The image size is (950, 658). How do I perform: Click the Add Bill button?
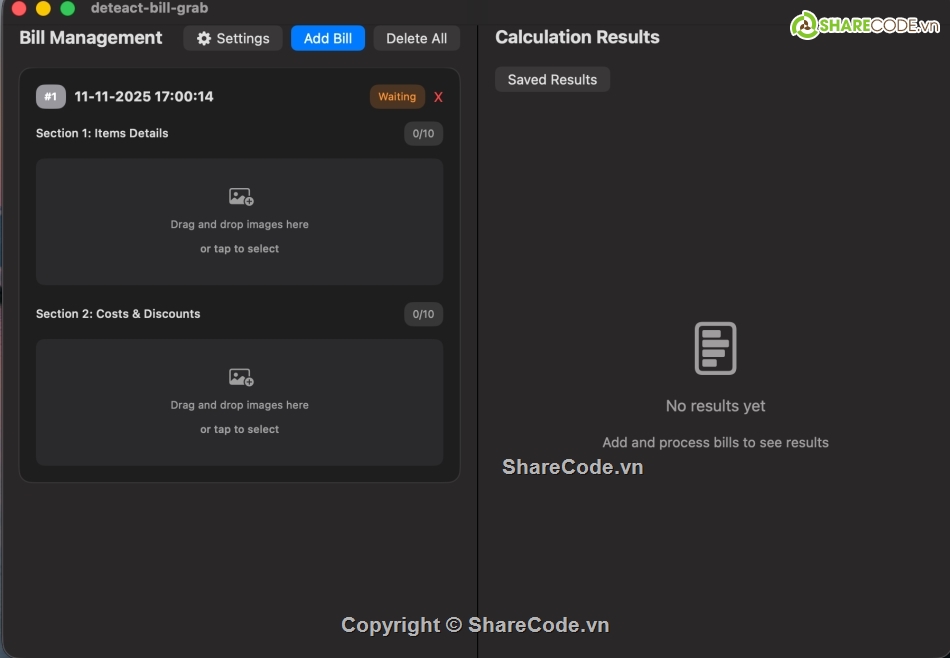[327, 38]
